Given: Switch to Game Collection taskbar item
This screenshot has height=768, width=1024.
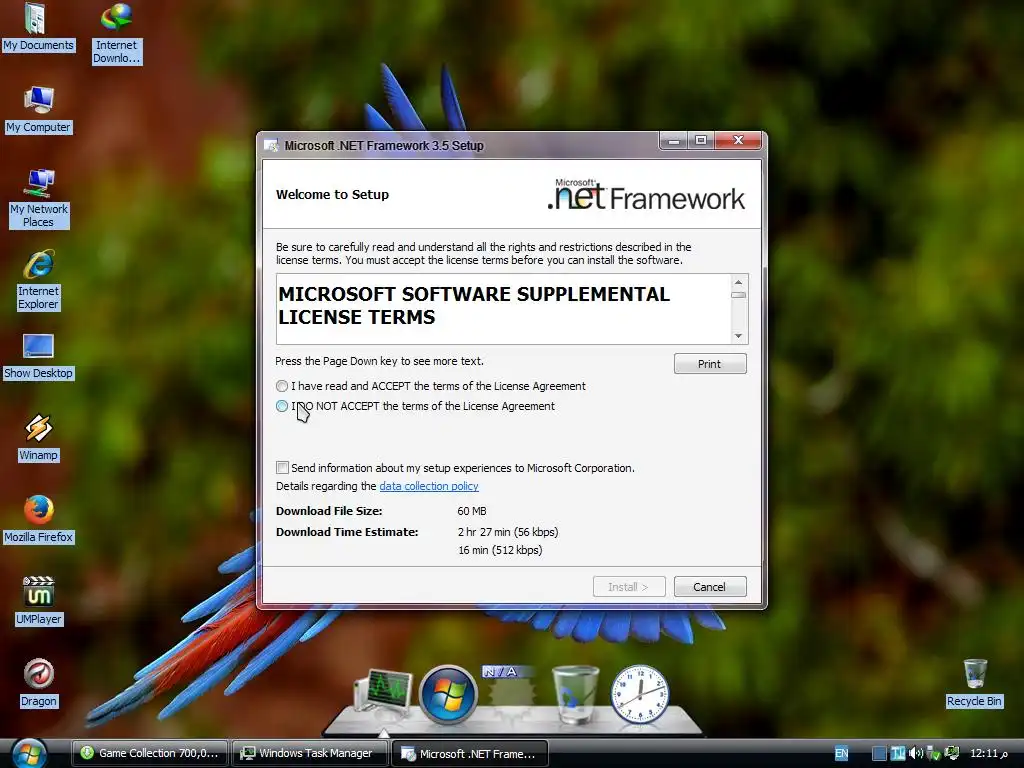Looking at the screenshot, I should click(x=150, y=753).
